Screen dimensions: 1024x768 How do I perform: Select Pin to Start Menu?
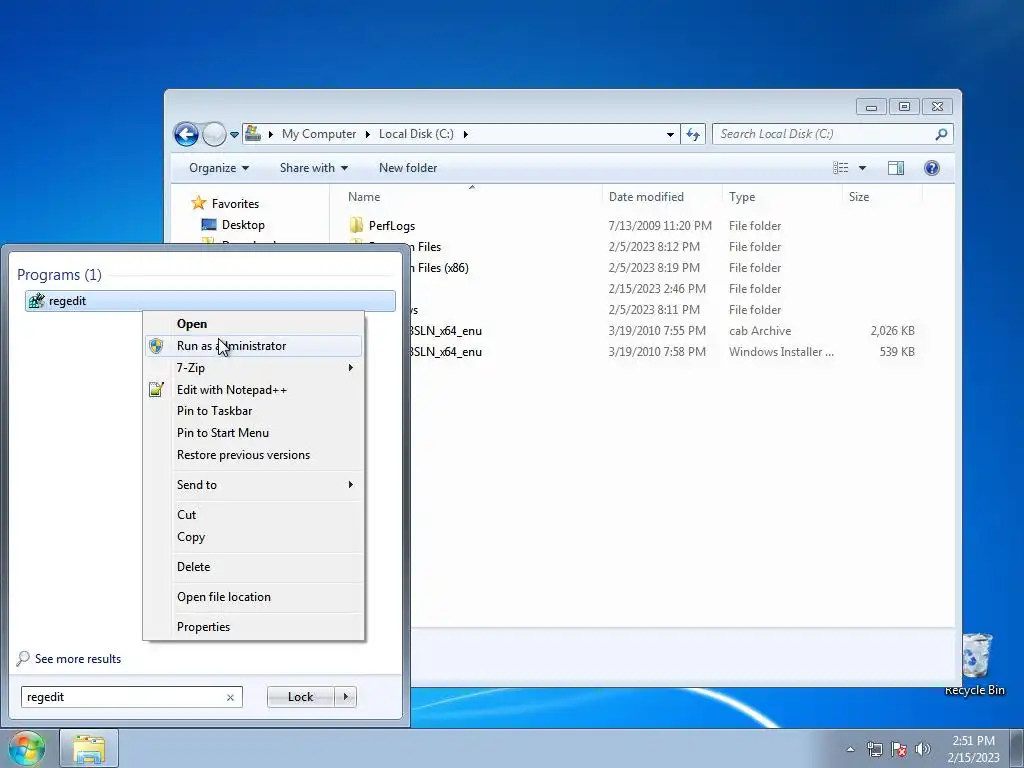(253, 433)
